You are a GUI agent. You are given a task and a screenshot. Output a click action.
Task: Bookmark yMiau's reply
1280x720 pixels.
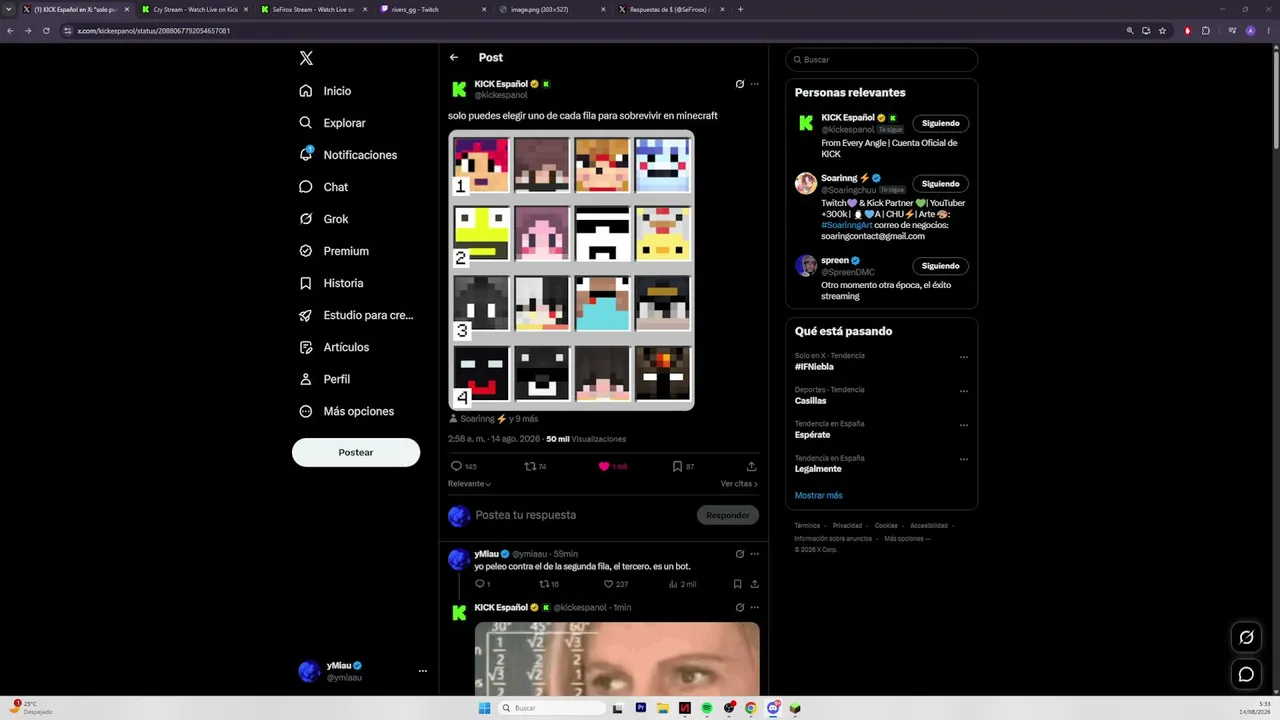click(x=738, y=584)
